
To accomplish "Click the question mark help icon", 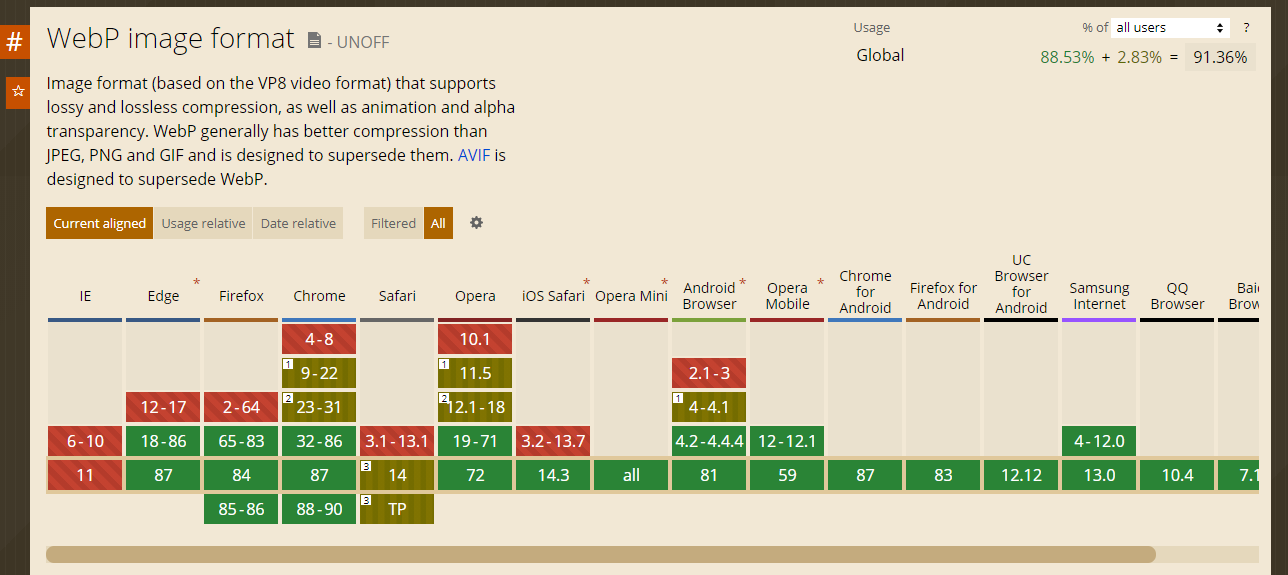I will pos(1246,28).
